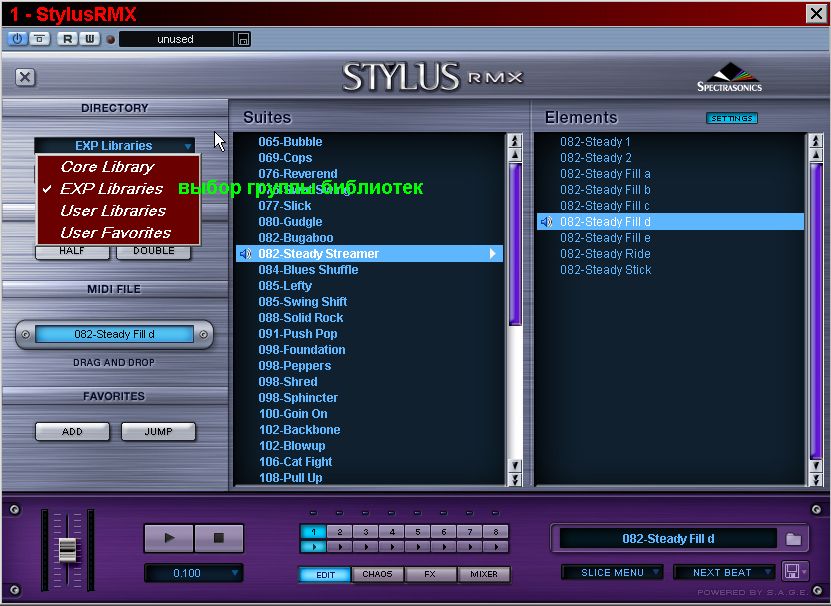This screenshot has width=831, height=606.
Task: Pick User Favorites in the menu
Action: [x=116, y=233]
